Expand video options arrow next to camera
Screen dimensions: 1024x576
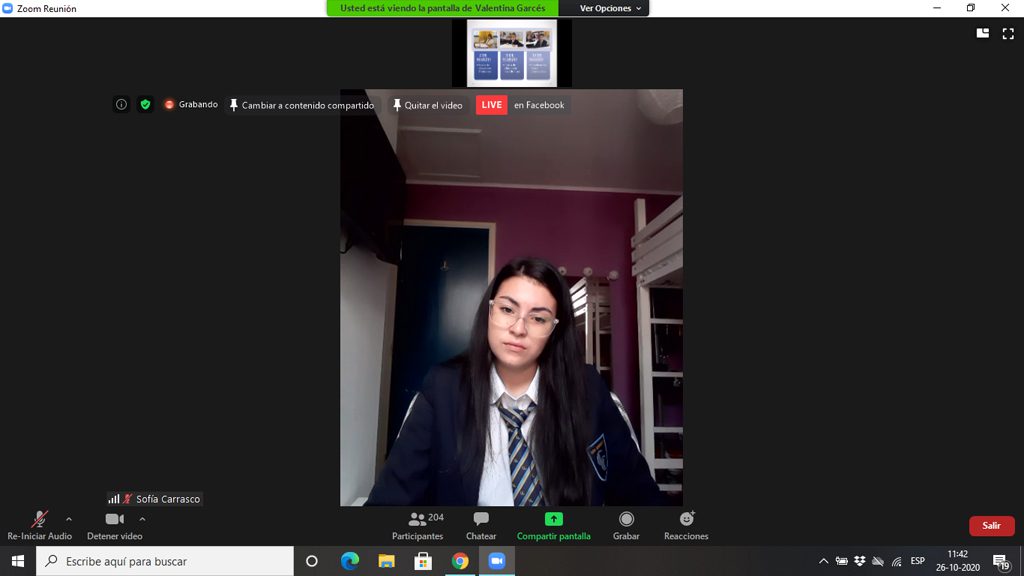click(x=142, y=519)
